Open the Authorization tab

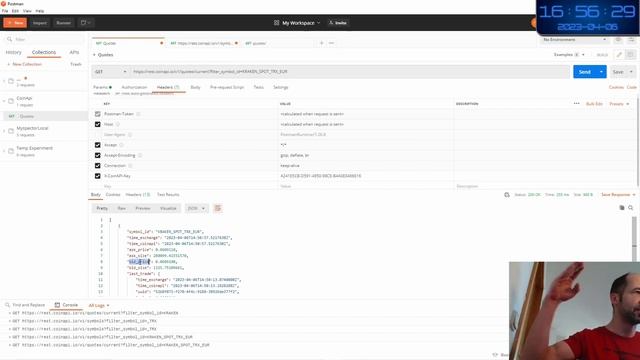[134, 87]
